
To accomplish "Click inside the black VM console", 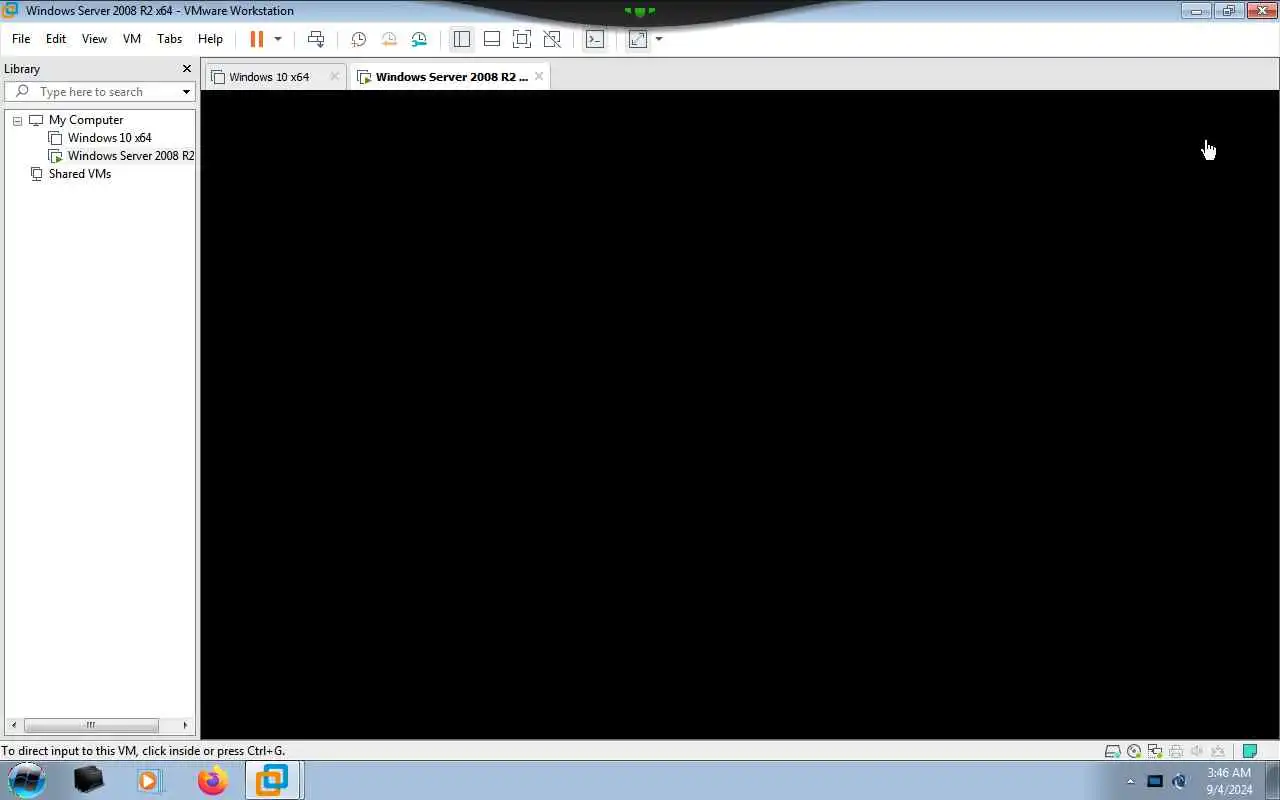I will tap(739, 414).
